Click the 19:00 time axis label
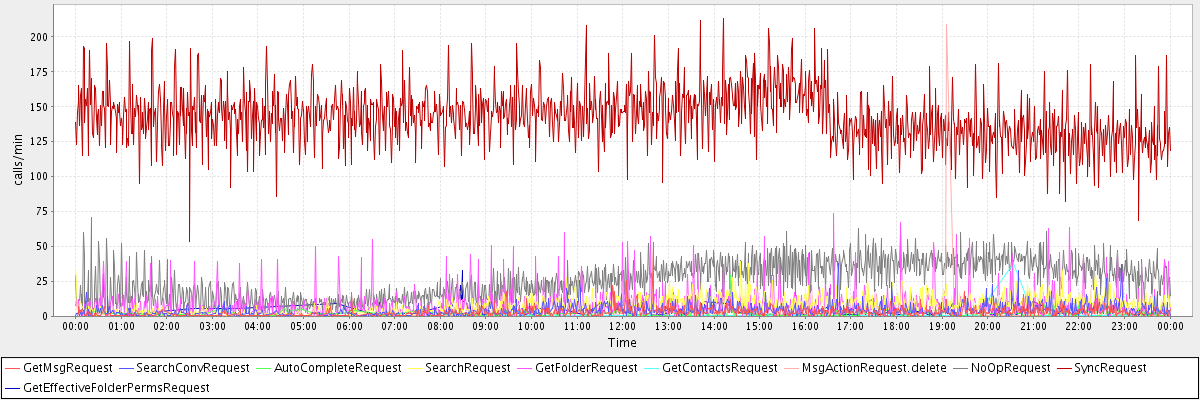 942,326
